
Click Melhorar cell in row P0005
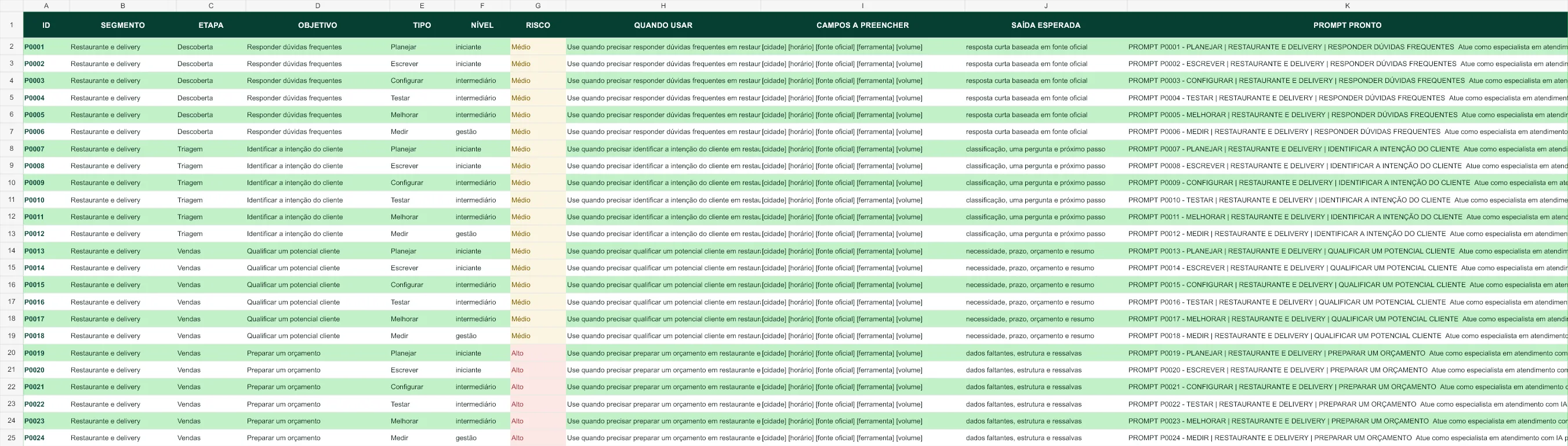pos(422,114)
